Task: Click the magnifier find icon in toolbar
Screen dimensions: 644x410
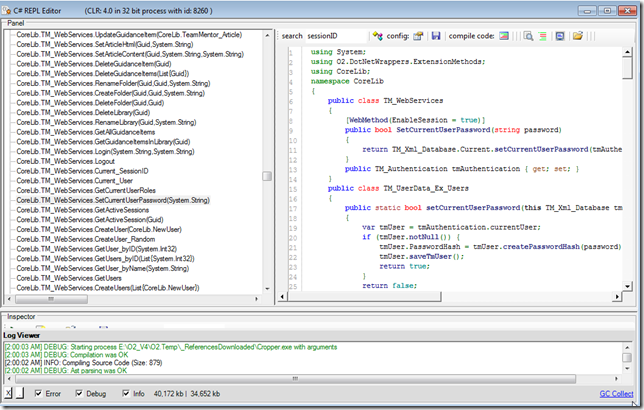Action: click(x=529, y=36)
